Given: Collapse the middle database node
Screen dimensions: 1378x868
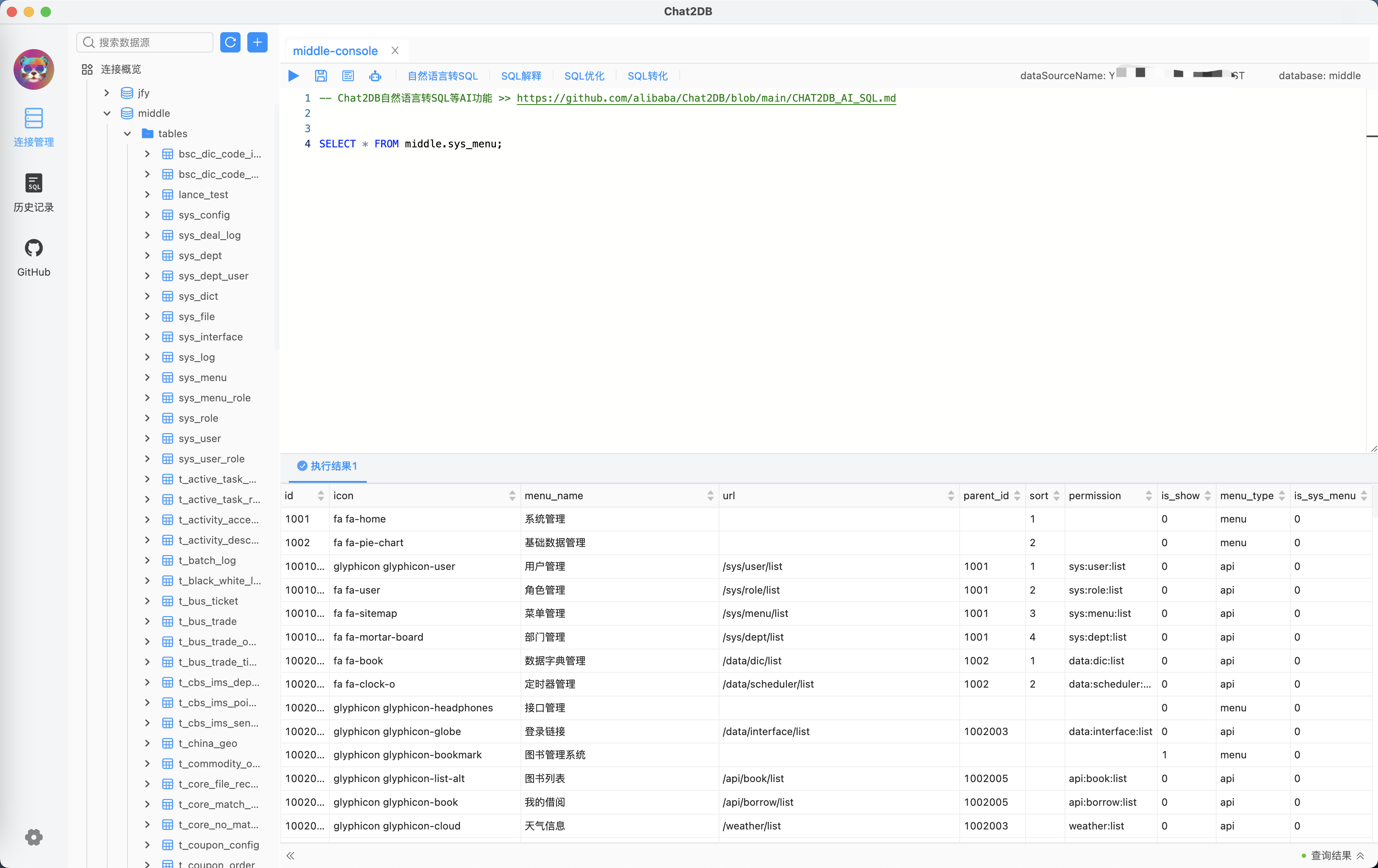Looking at the screenshot, I should tap(107, 113).
